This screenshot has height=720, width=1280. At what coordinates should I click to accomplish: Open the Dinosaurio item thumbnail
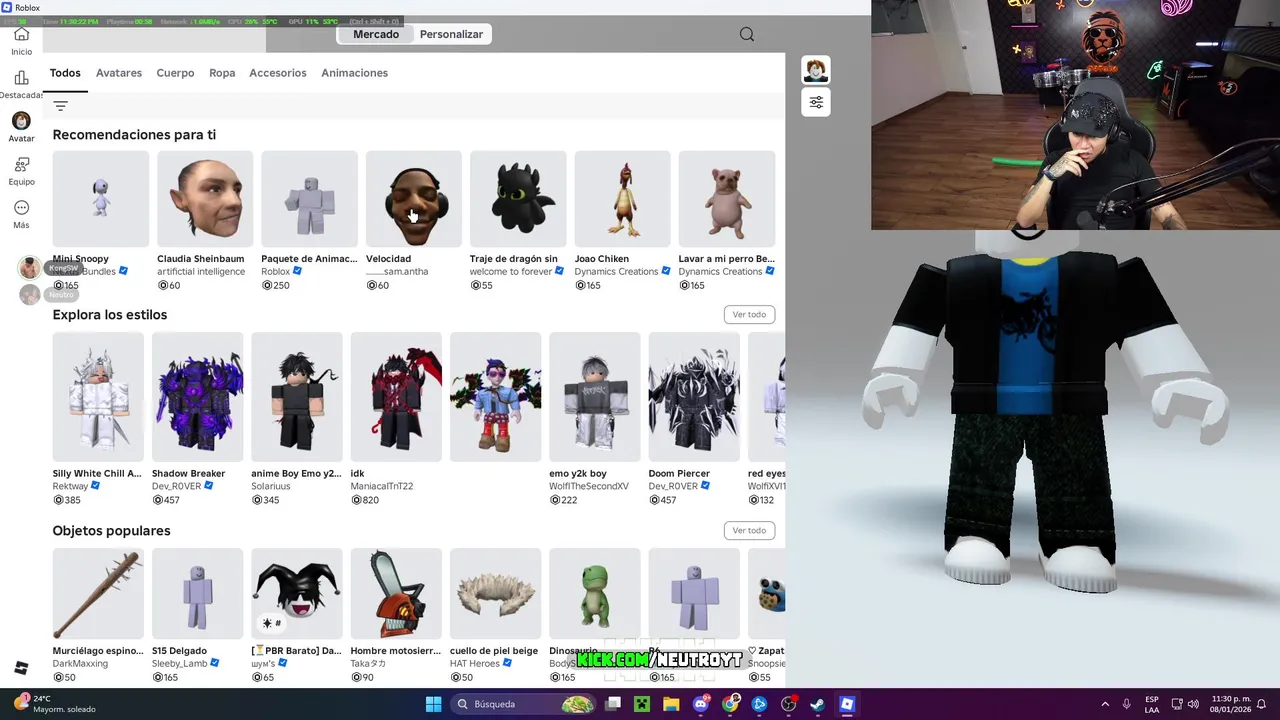click(x=594, y=594)
